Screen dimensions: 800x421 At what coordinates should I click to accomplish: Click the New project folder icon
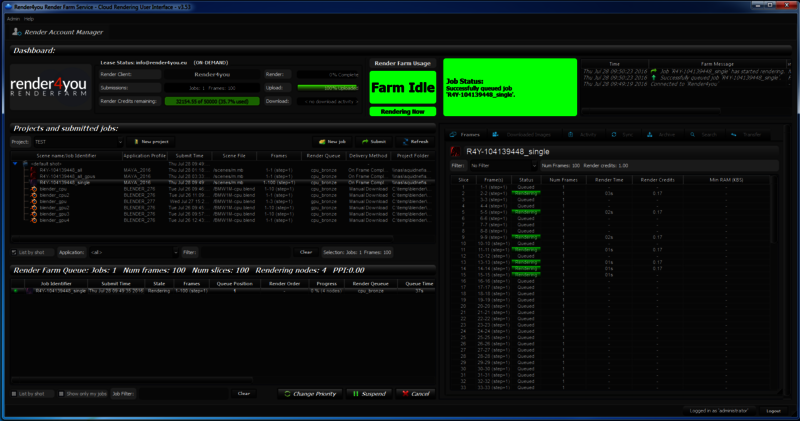point(132,142)
